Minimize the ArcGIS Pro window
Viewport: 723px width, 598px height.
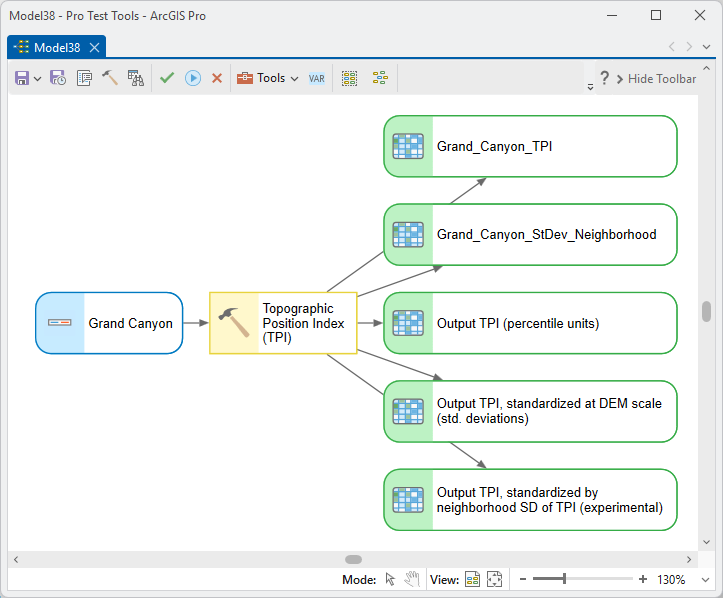612,15
